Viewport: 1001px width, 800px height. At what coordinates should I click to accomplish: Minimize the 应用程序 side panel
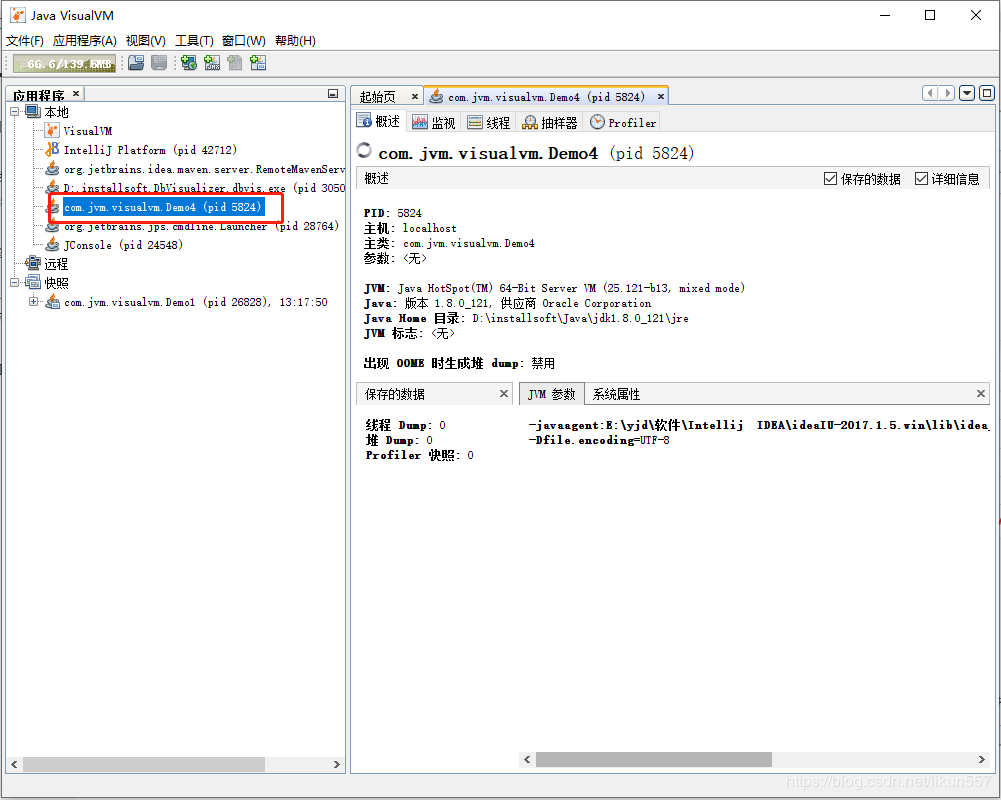[333, 94]
